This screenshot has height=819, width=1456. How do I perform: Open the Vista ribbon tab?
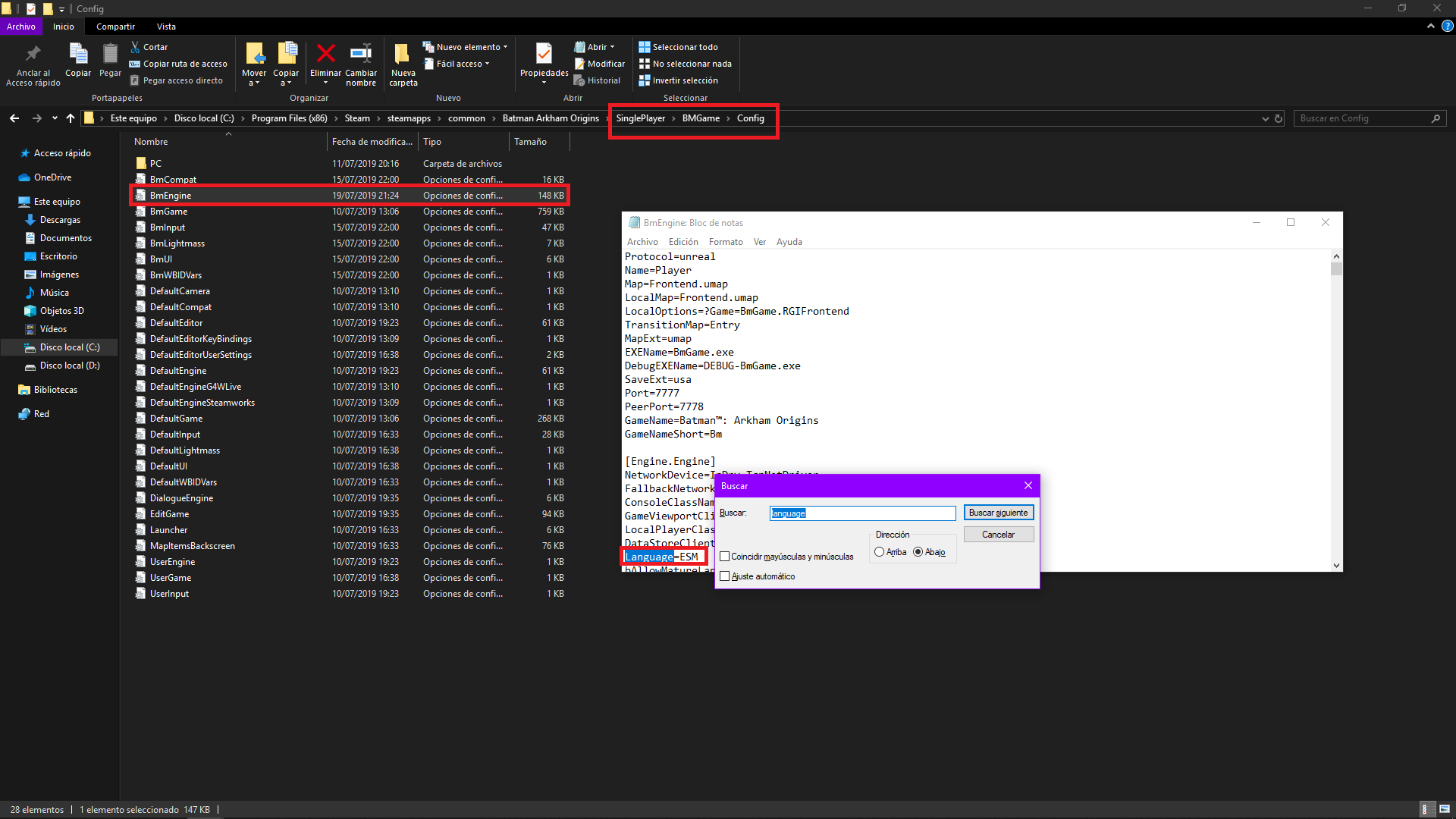[x=166, y=27]
